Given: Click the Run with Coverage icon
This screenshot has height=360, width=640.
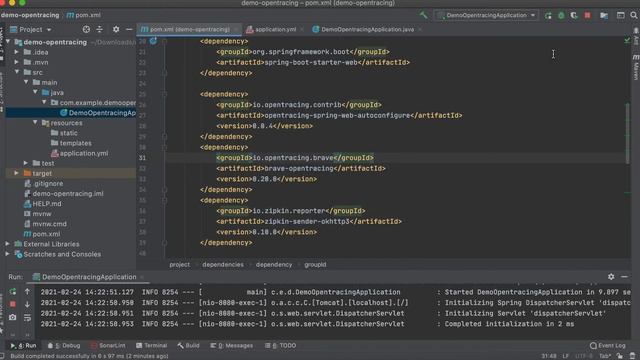Looking at the screenshot, I should tap(574, 16).
